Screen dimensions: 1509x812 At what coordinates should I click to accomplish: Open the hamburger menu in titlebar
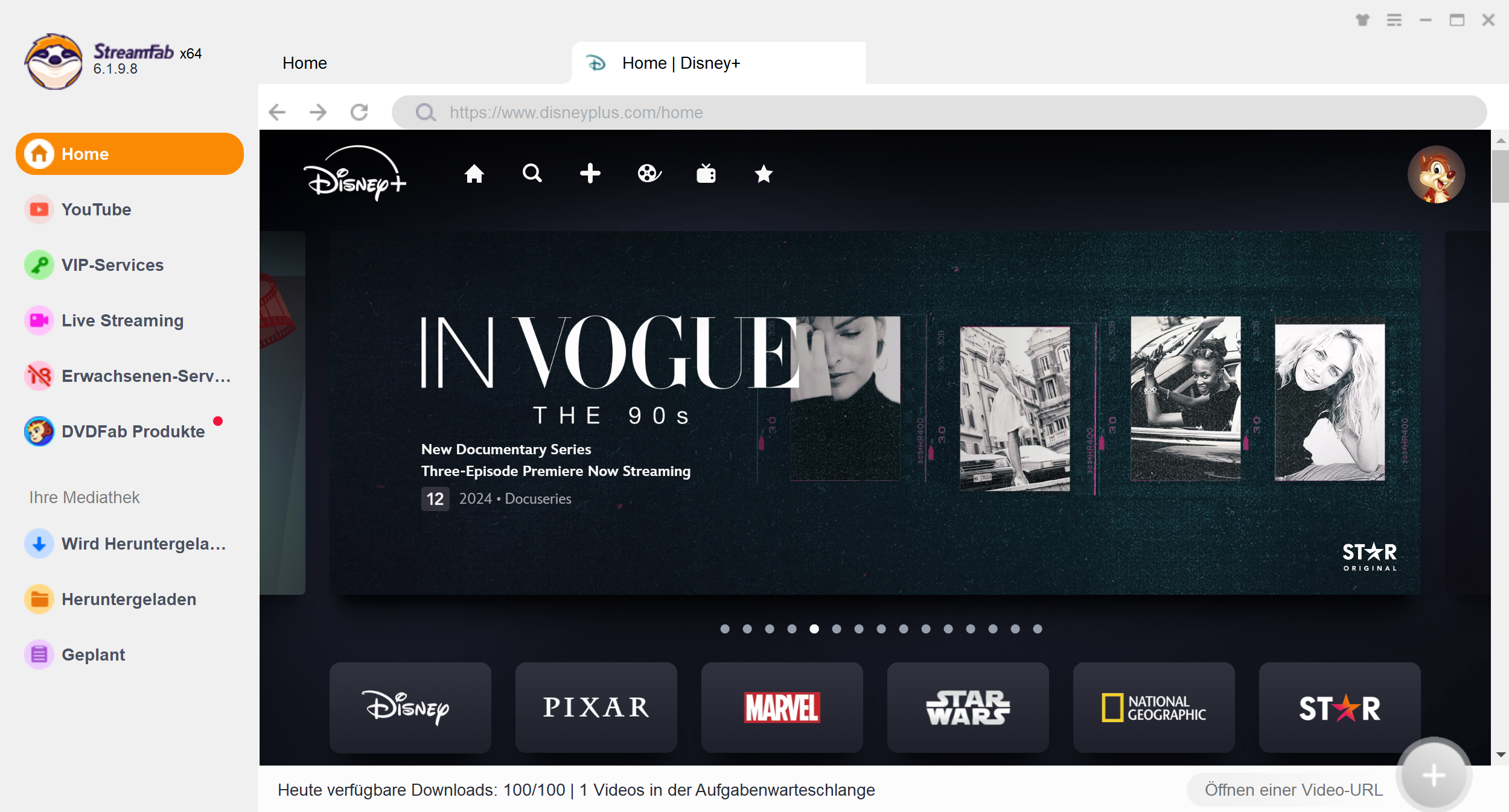click(1394, 20)
